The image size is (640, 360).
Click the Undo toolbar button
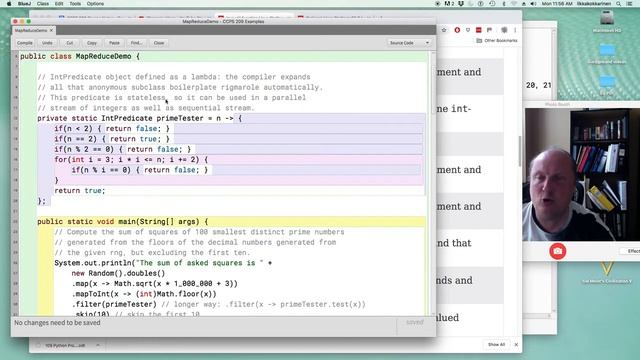coord(47,43)
